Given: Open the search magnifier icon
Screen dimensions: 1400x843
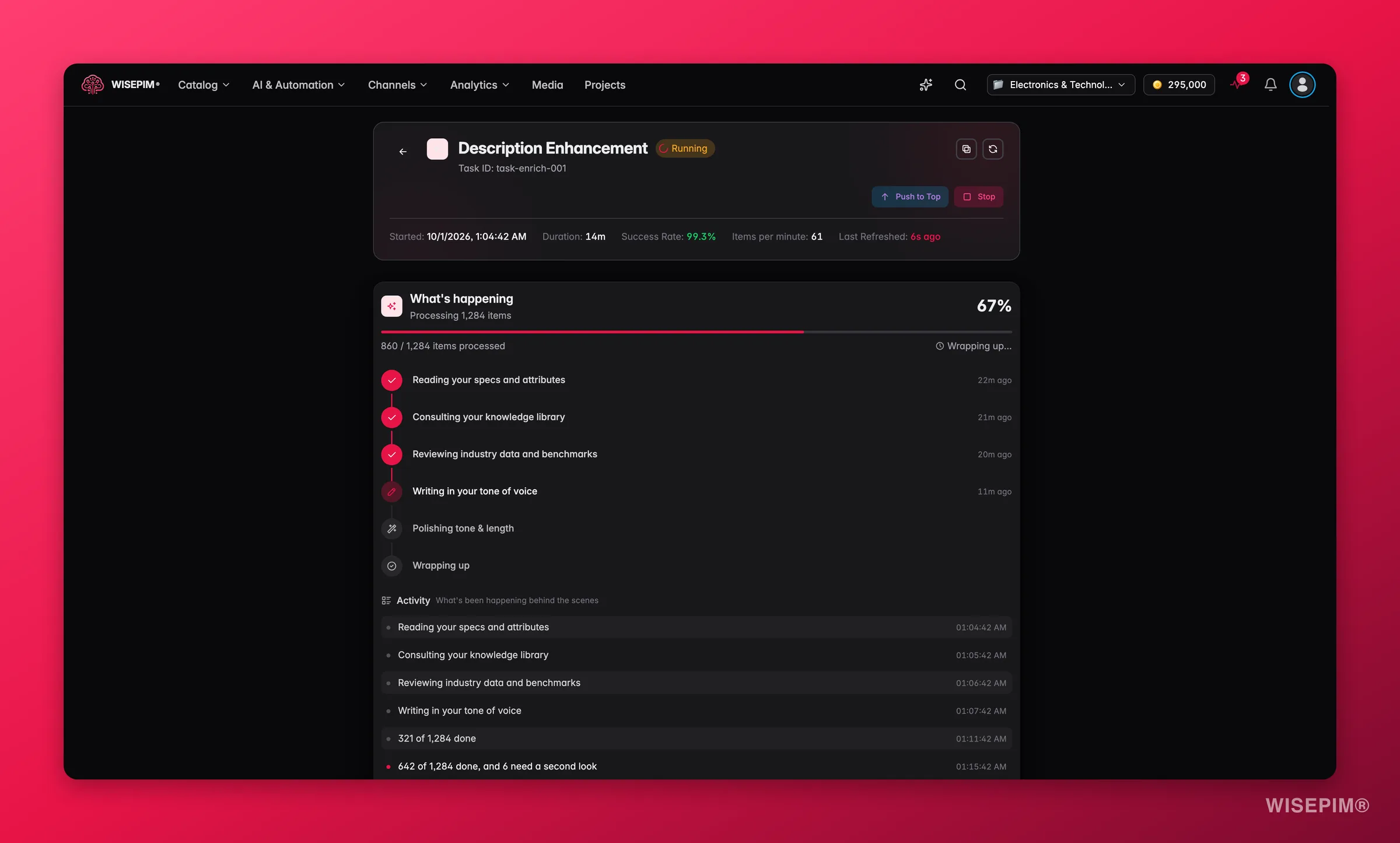Looking at the screenshot, I should pos(960,85).
